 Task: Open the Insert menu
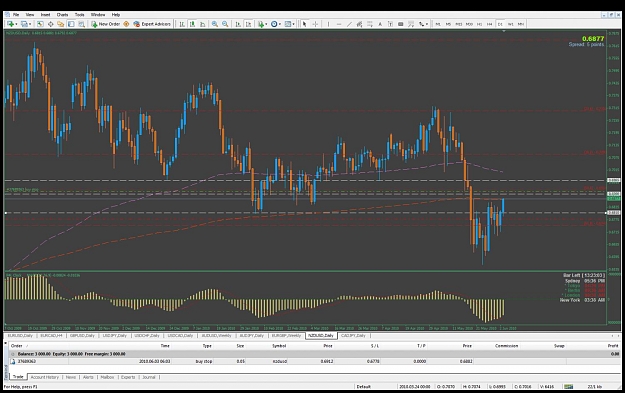click(45, 15)
